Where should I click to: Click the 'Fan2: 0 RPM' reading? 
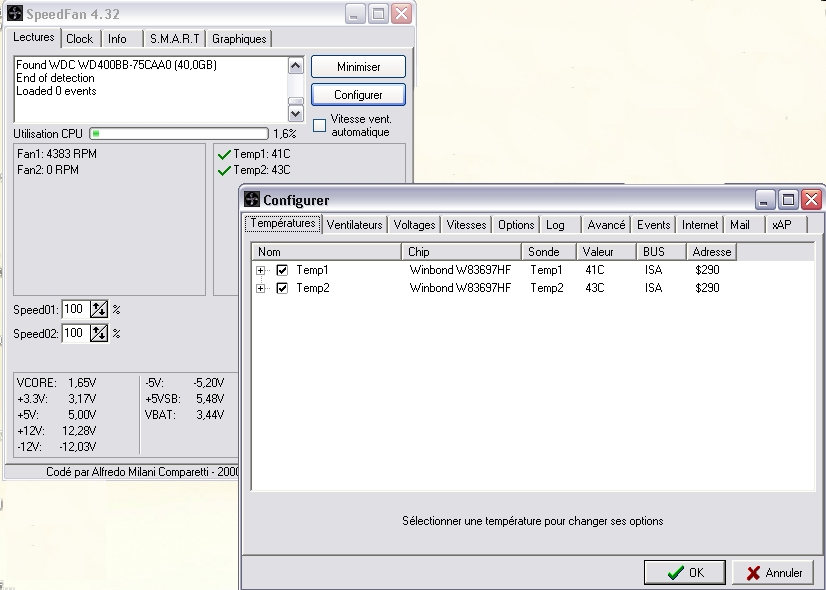(48, 170)
